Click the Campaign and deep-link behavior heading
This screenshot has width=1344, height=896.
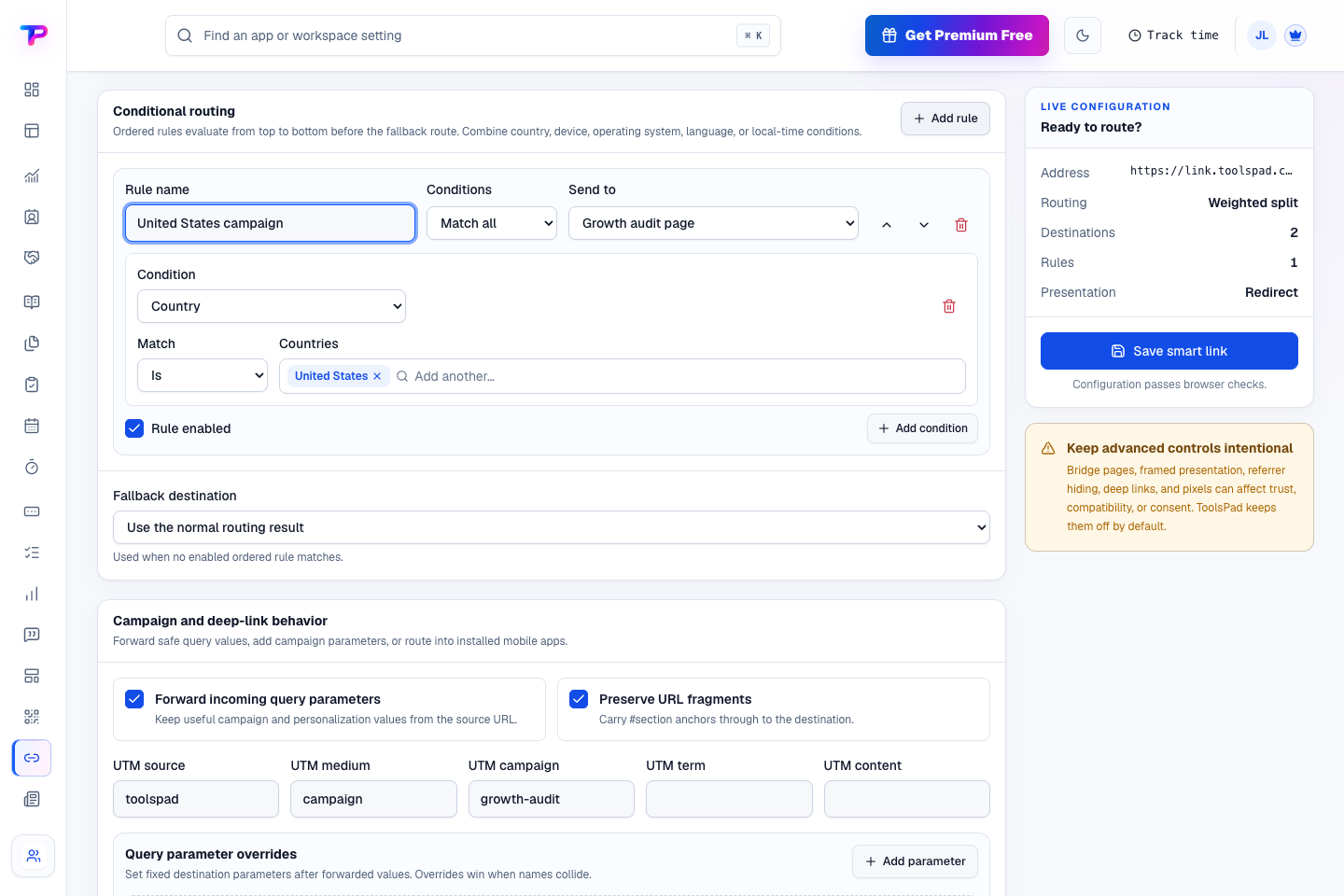(220, 621)
